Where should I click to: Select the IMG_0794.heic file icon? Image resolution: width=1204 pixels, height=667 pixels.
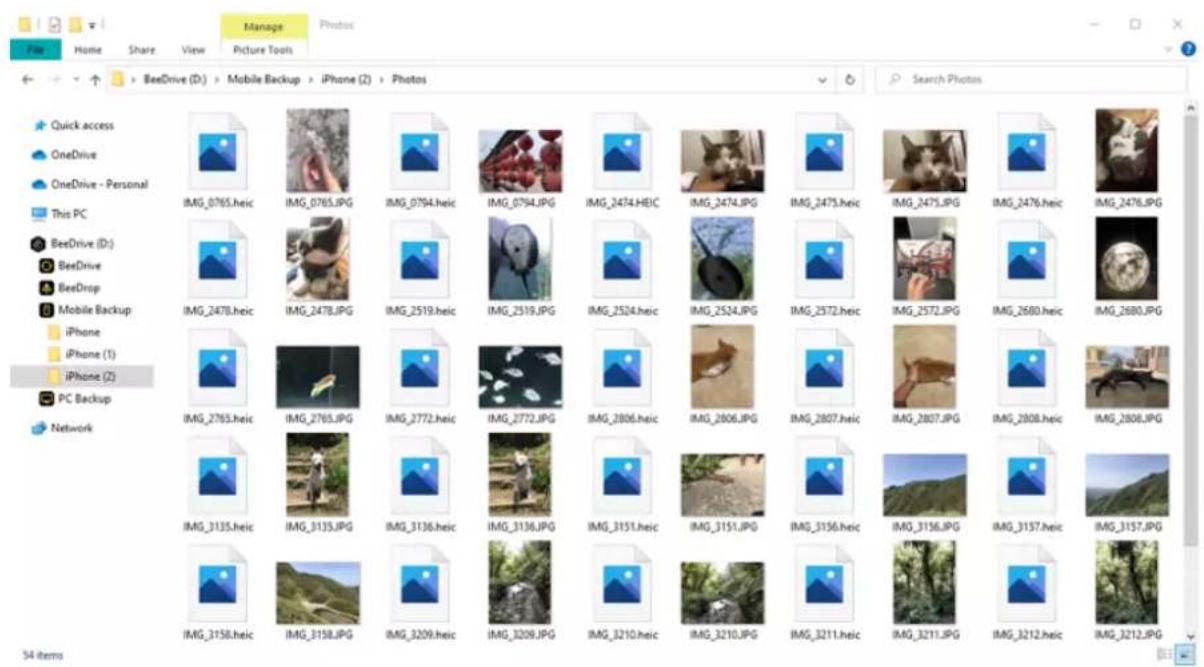[x=419, y=152]
